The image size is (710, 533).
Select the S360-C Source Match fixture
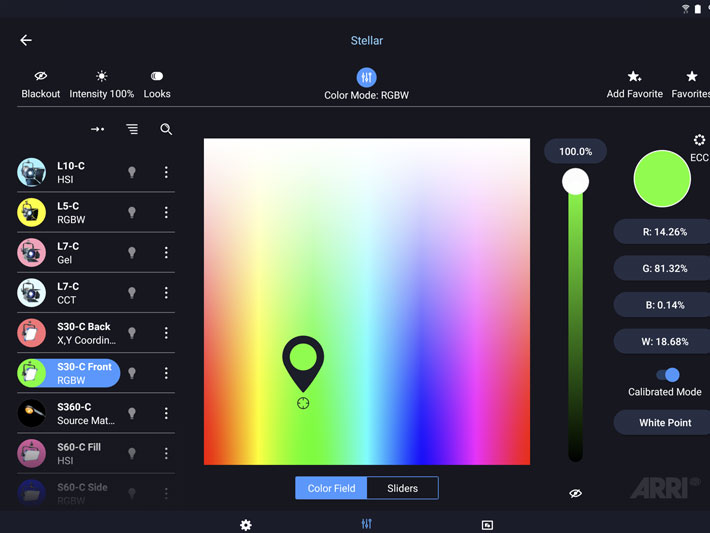tap(68, 413)
